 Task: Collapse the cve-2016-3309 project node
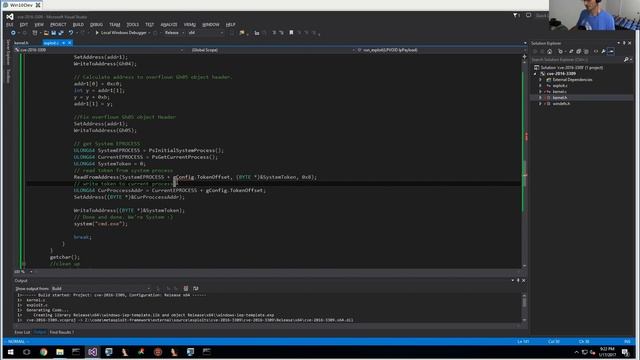pyautogui.click(x=536, y=74)
